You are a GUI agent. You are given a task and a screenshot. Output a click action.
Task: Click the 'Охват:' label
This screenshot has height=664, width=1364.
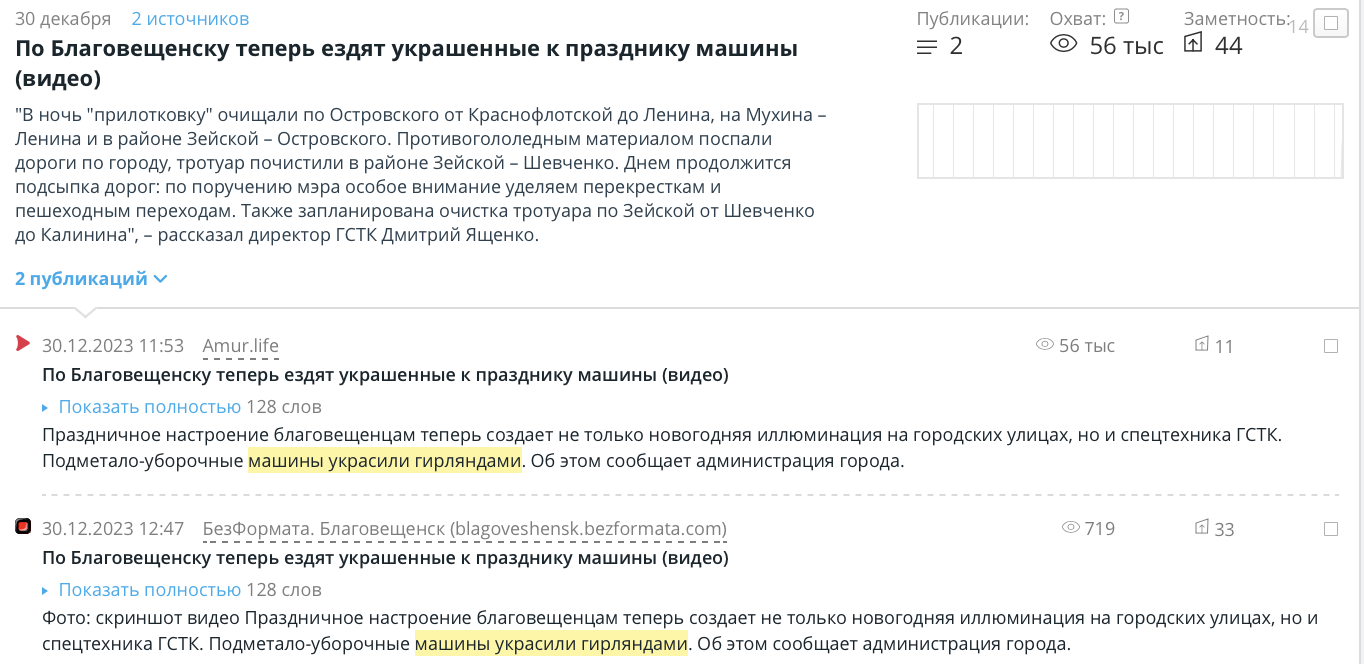click(x=1078, y=18)
